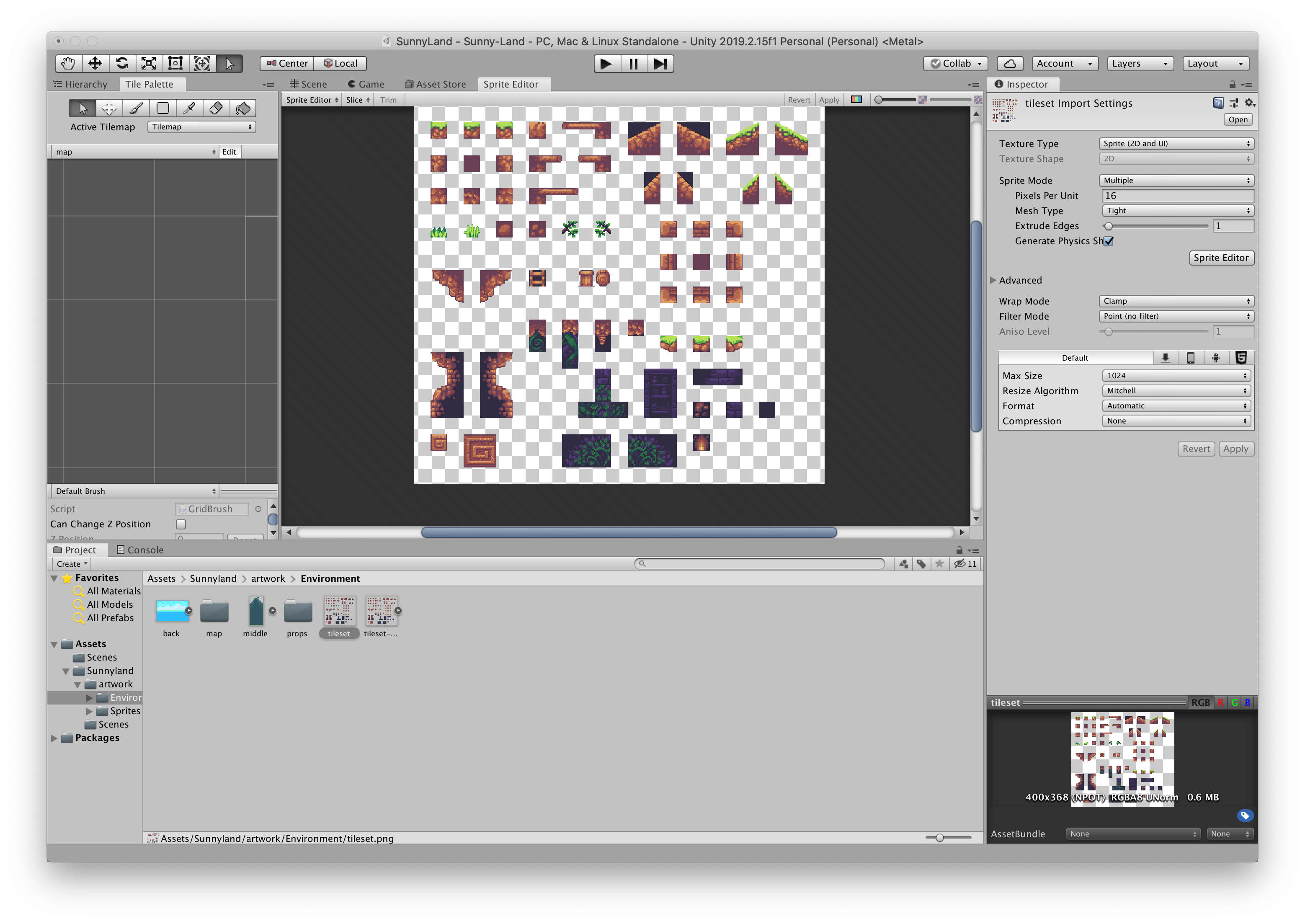The height and width of the screenshot is (924, 1305).
Task: Switch to the Scene tab
Action: pyautogui.click(x=308, y=84)
